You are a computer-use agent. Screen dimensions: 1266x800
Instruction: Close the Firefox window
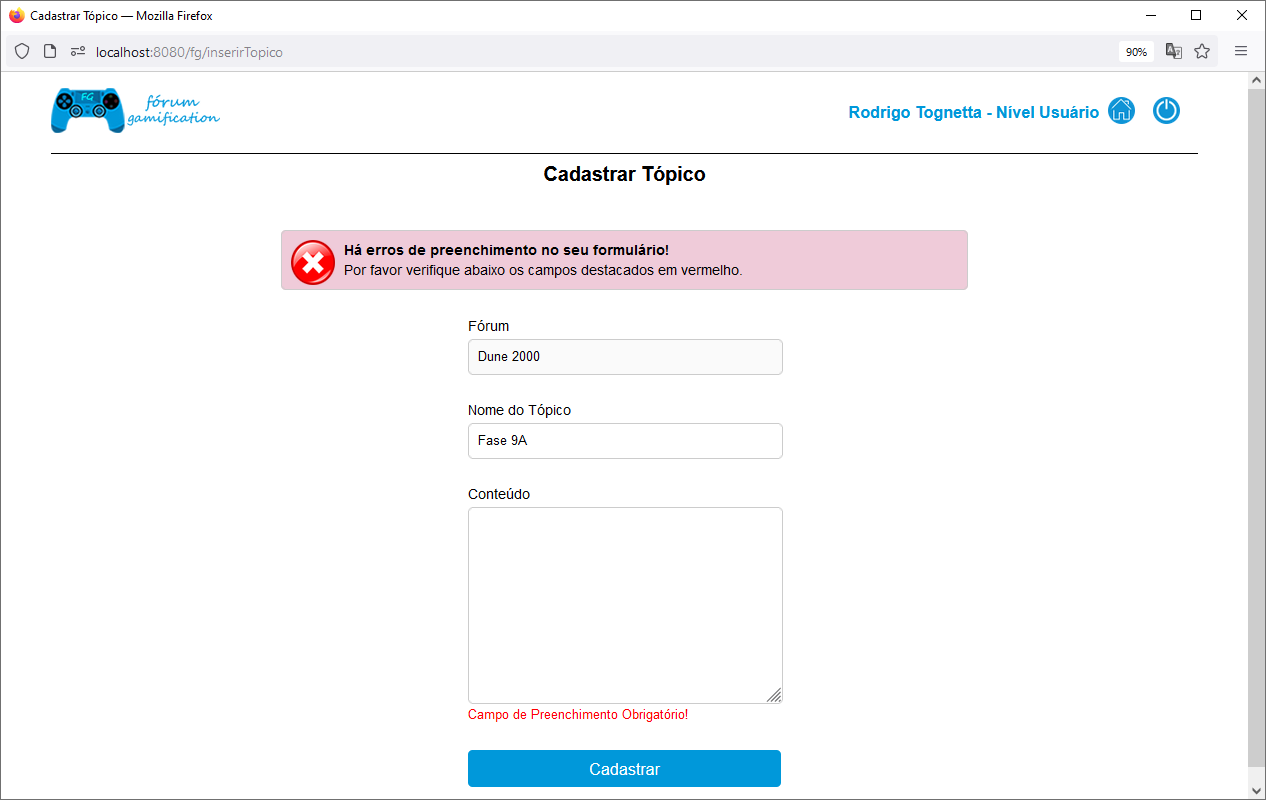pyautogui.click(x=1242, y=16)
